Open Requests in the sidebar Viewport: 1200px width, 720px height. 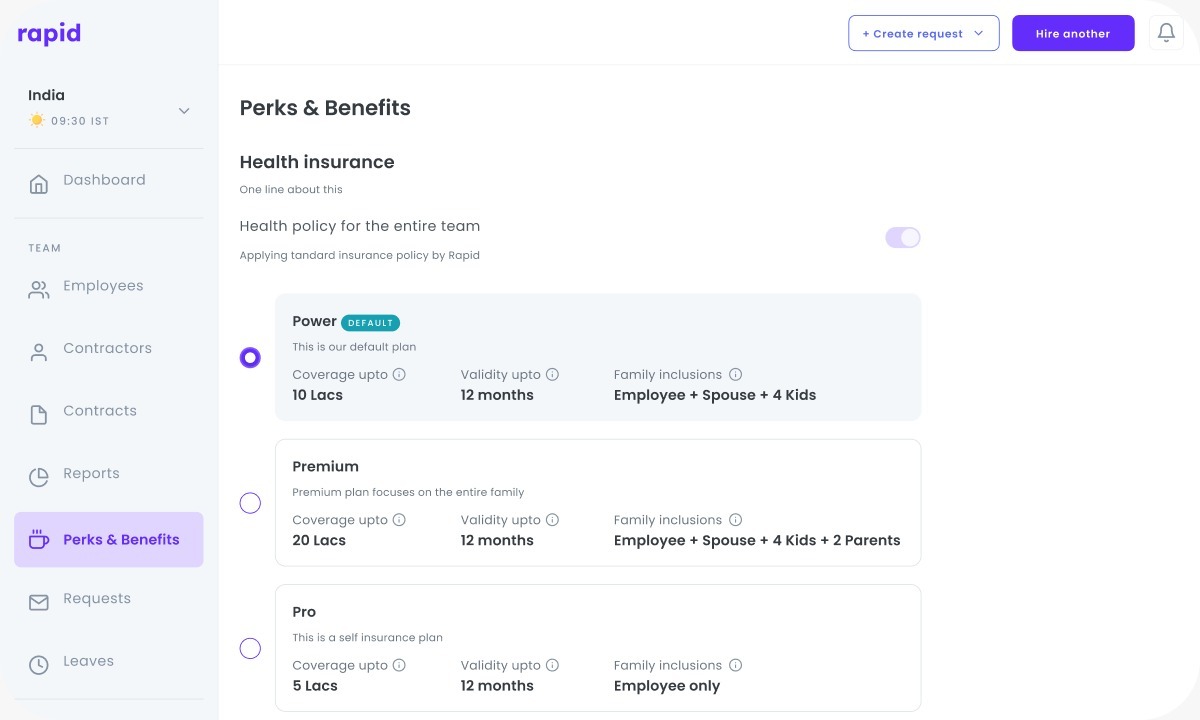click(96, 599)
